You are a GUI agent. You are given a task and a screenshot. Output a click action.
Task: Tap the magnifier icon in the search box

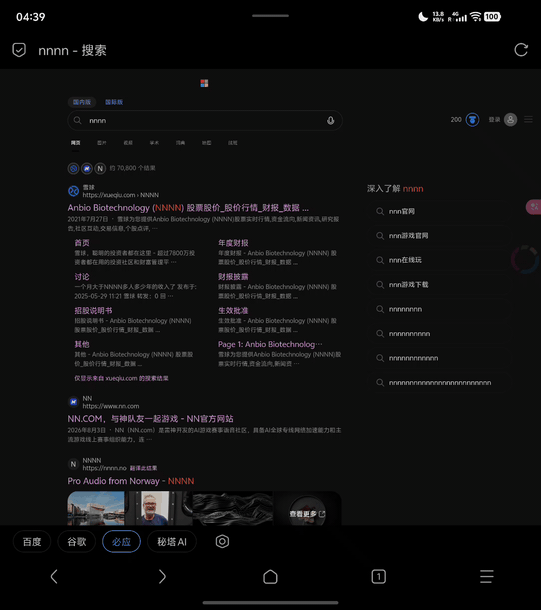coord(78,120)
